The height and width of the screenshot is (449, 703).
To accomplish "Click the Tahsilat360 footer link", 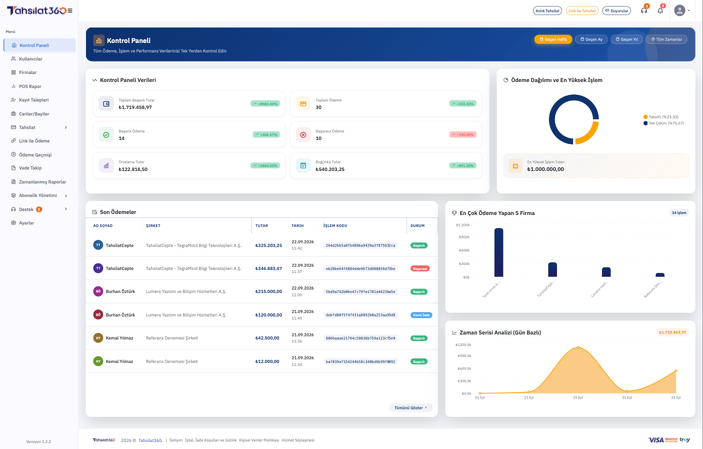I will point(150,440).
